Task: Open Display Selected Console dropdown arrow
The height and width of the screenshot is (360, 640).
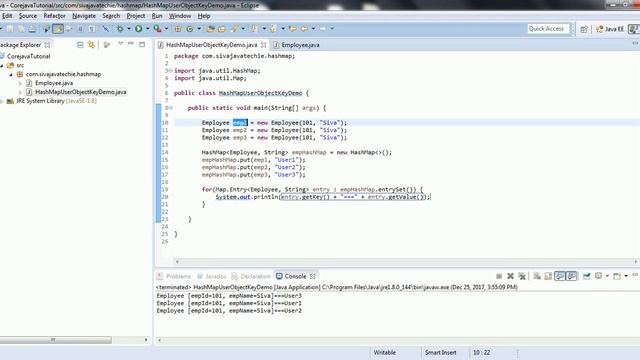Action: [607, 276]
